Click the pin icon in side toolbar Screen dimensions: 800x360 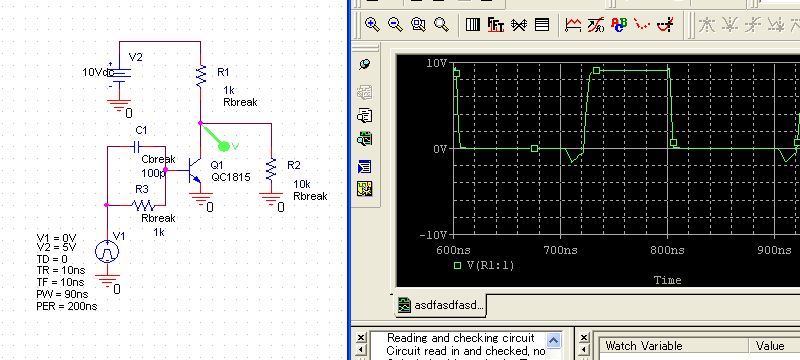coord(365,64)
